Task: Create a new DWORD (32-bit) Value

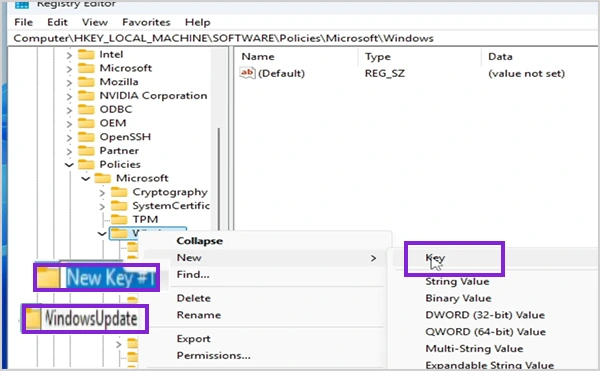Action: coord(485,315)
